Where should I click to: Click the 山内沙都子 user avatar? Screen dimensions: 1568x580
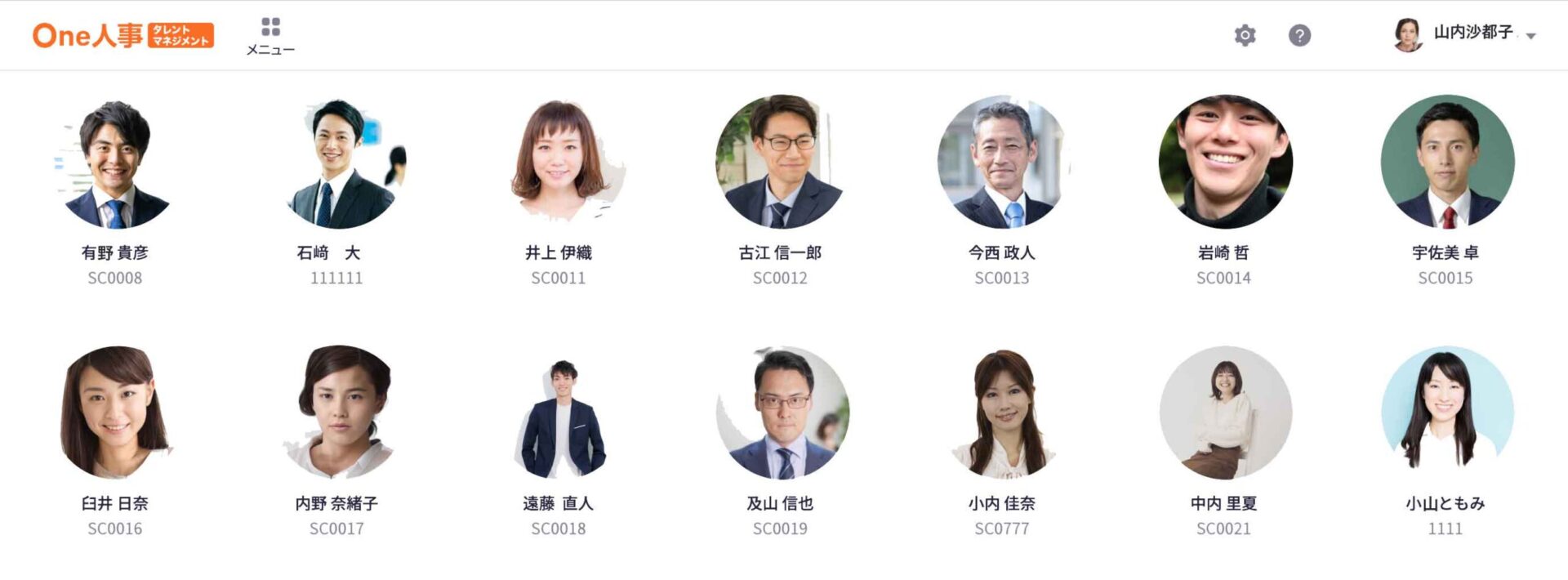pyautogui.click(x=1408, y=35)
